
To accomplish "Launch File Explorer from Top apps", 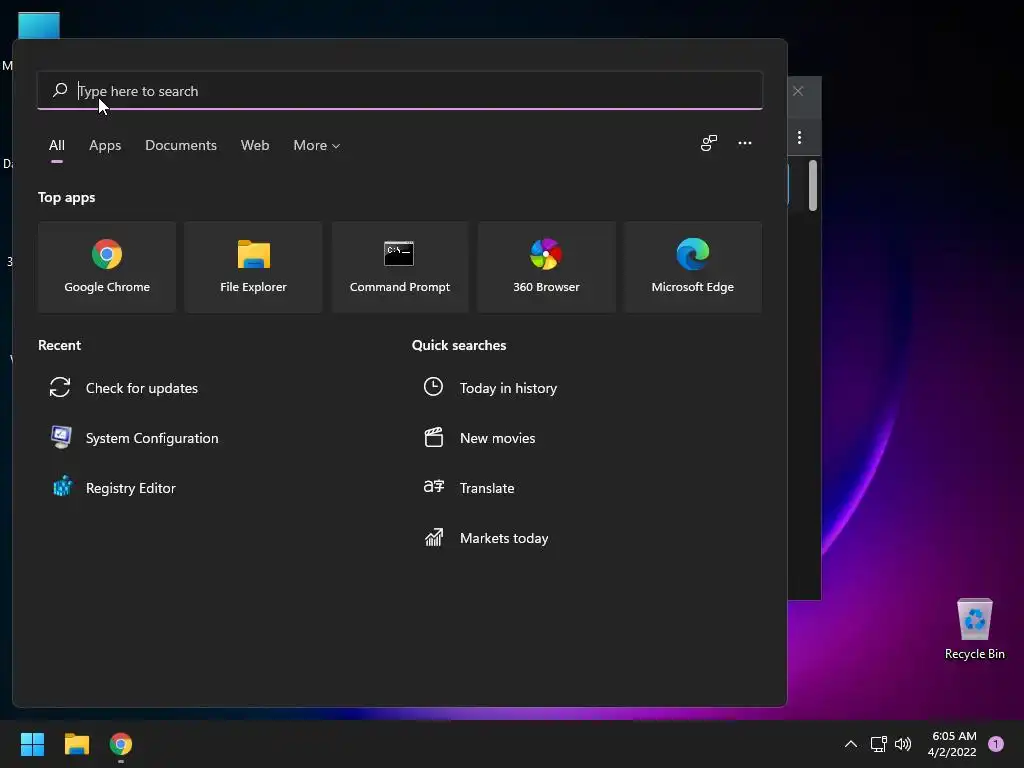I will coord(253,267).
